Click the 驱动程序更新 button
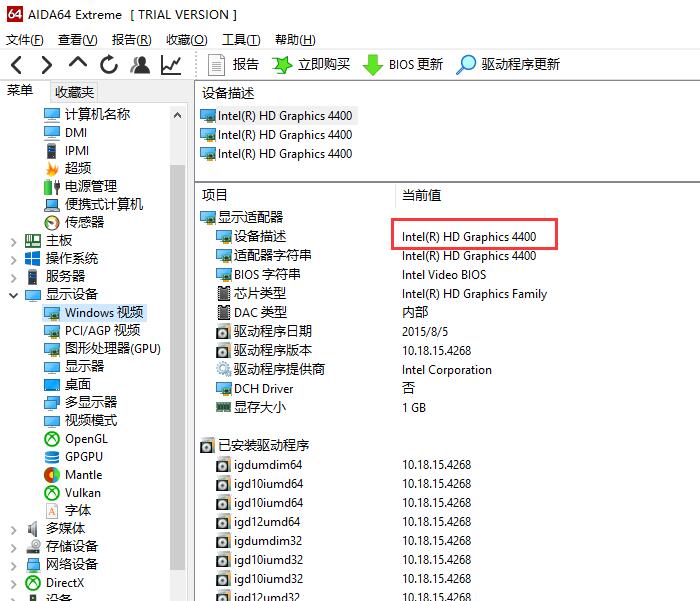The width and height of the screenshot is (700, 601). click(508, 65)
